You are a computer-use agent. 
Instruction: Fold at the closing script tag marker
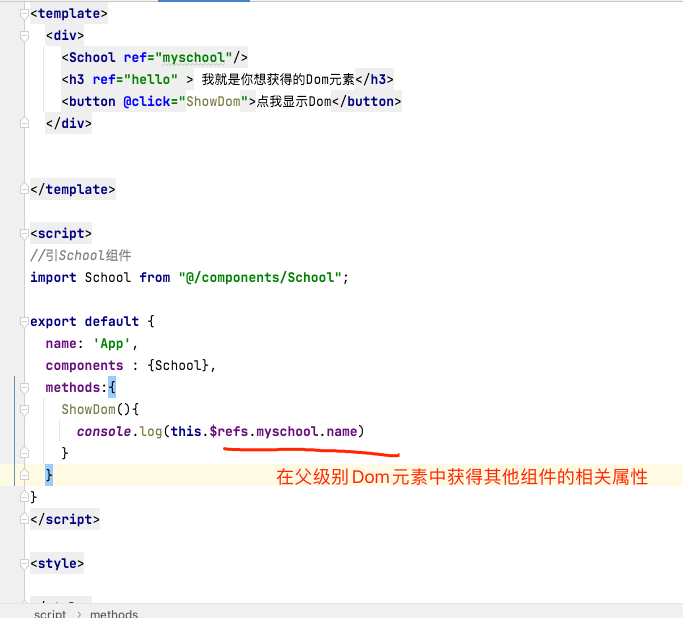tap(24, 519)
